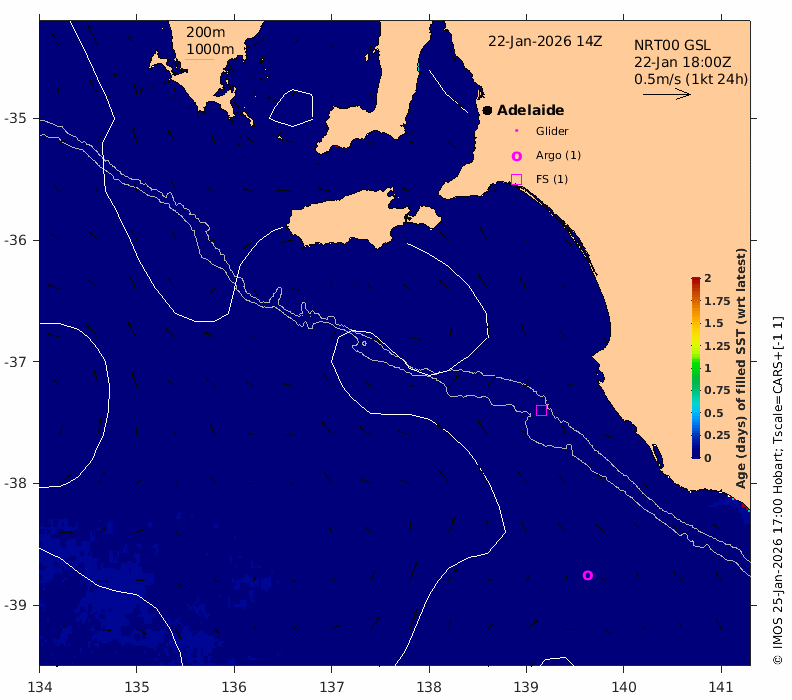Click latitude tick label -38

click(x=15, y=483)
